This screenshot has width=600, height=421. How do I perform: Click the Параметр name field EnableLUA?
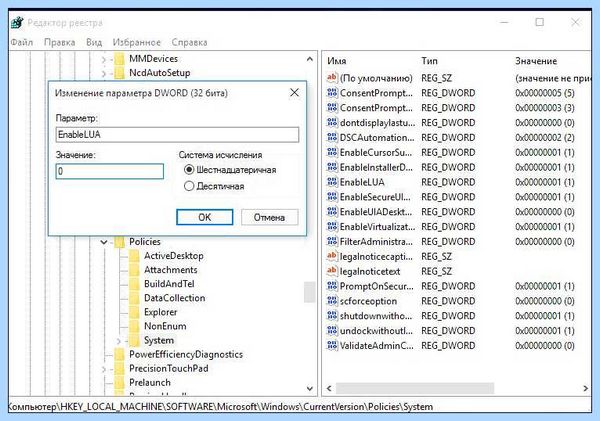[x=177, y=134]
